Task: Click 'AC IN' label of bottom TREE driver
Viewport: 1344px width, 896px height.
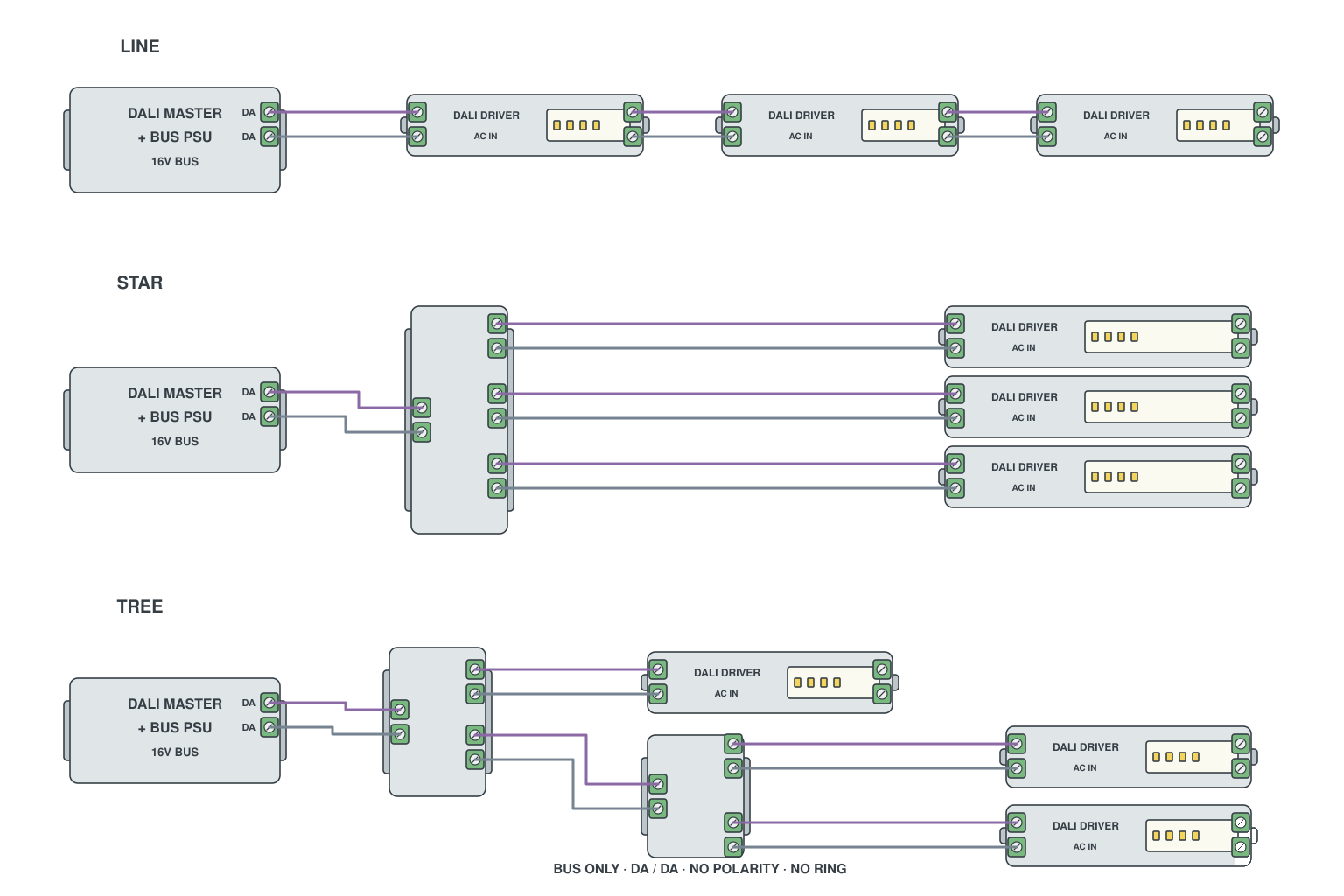Action: [1085, 846]
